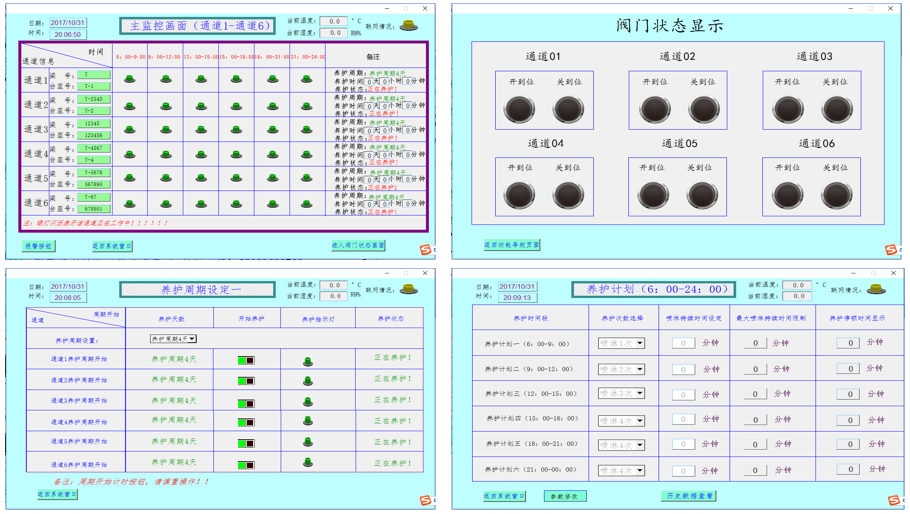This screenshot has height=514, width=910.
Task: Toggle 通道4养护周期开始 switch
Action: click(246, 422)
